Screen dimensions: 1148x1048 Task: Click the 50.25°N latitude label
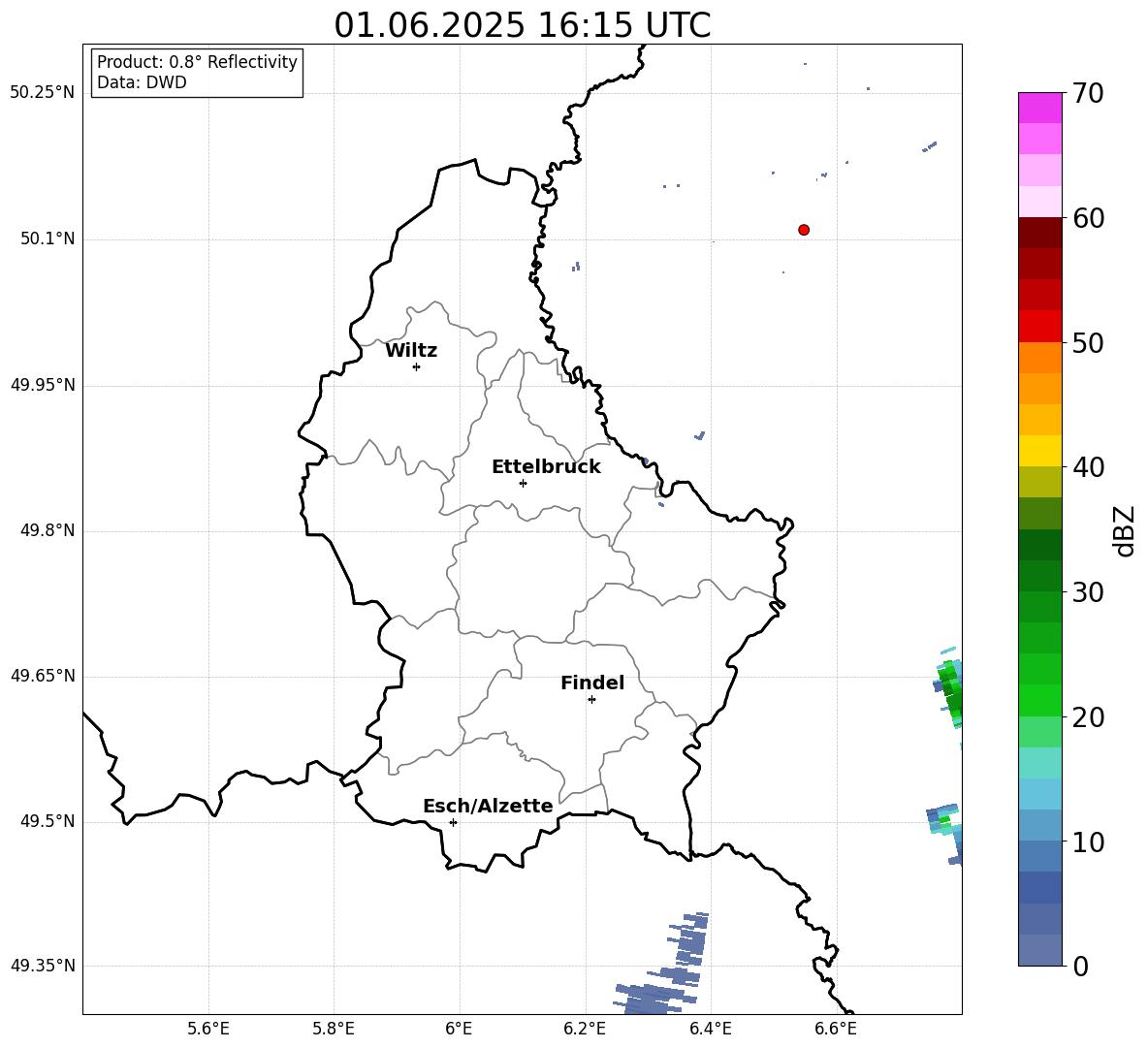coord(43,93)
